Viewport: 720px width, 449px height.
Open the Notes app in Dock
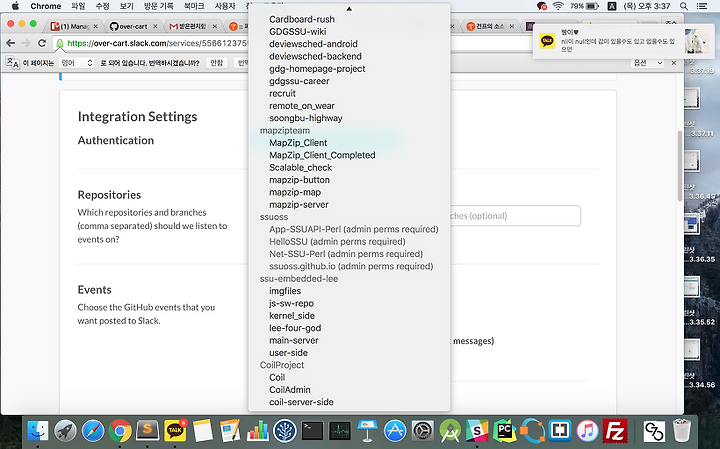(x=202, y=431)
